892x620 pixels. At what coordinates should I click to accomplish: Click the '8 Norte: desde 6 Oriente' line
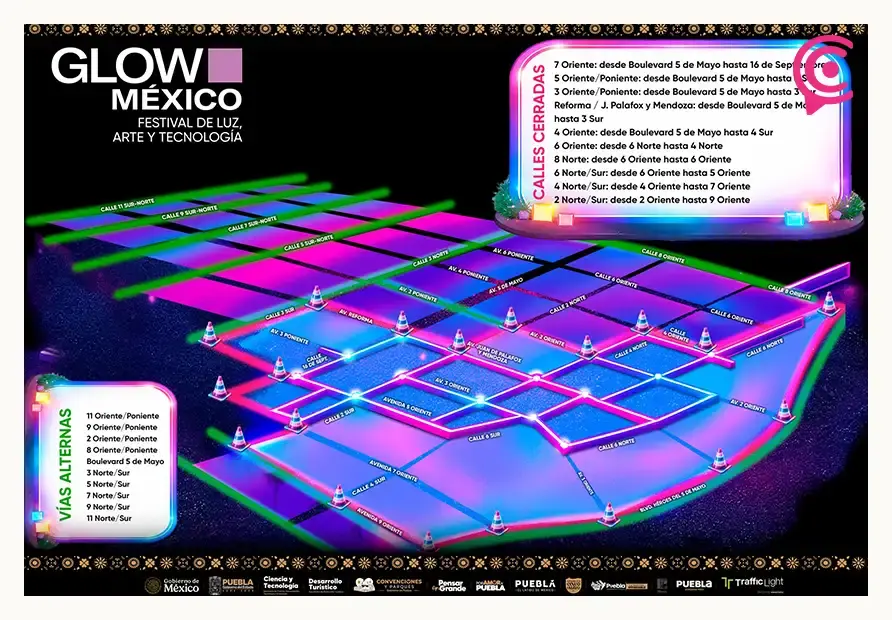[642, 160]
